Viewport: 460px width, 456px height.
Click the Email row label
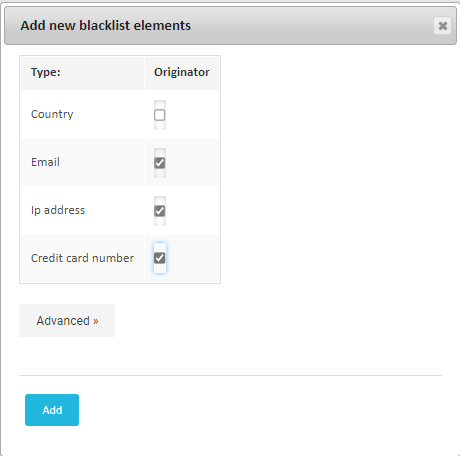(45, 162)
